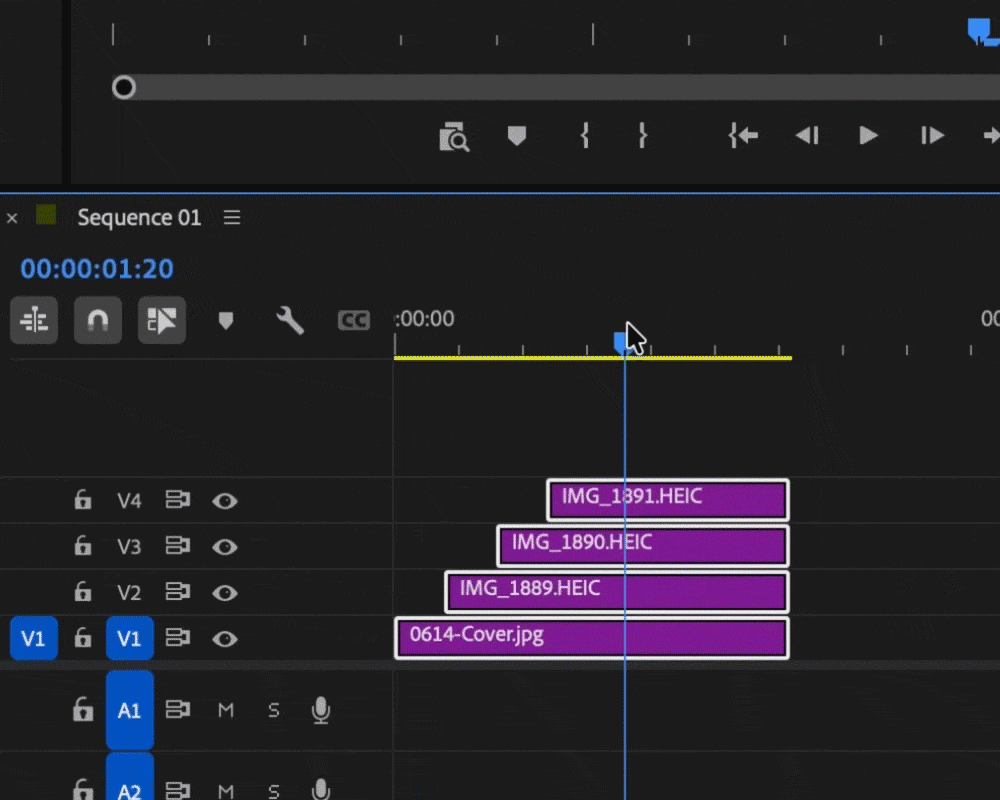Step back one frame
The image size is (1000, 800).
[x=807, y=135]
